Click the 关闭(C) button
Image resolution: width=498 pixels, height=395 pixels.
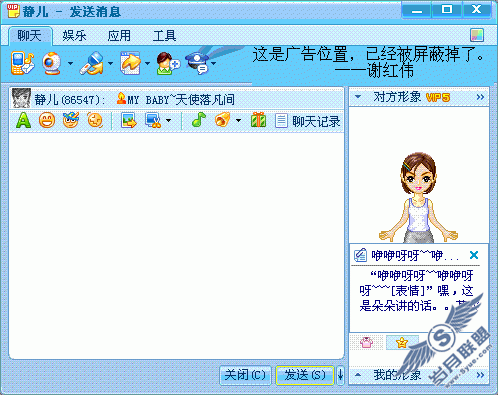[245, 375]
